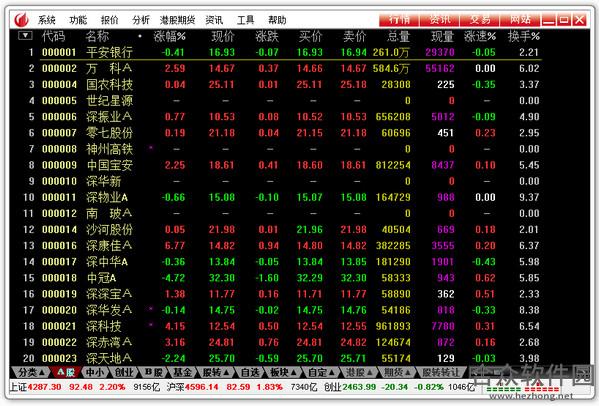
Task: Open the 港股期货 menu
Action: click(177, 20)
